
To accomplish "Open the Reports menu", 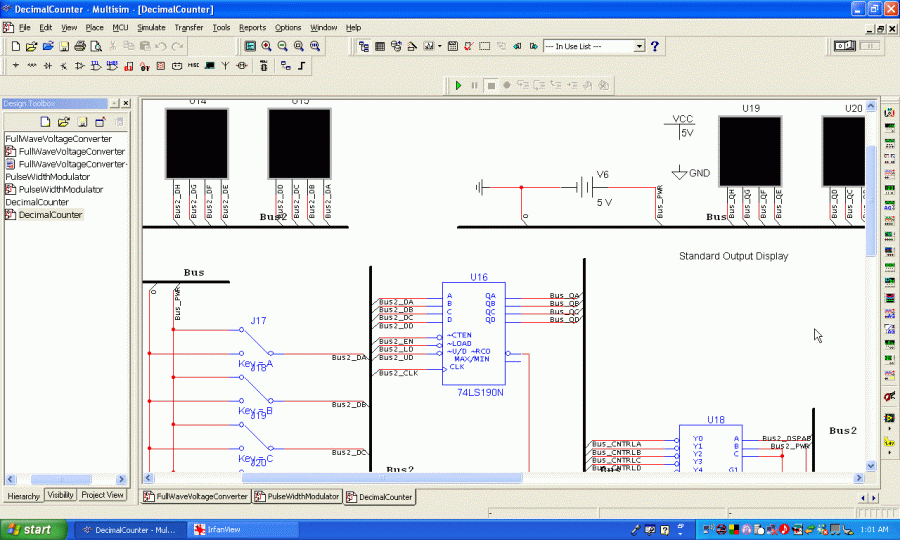I will (x=253, y=28).
